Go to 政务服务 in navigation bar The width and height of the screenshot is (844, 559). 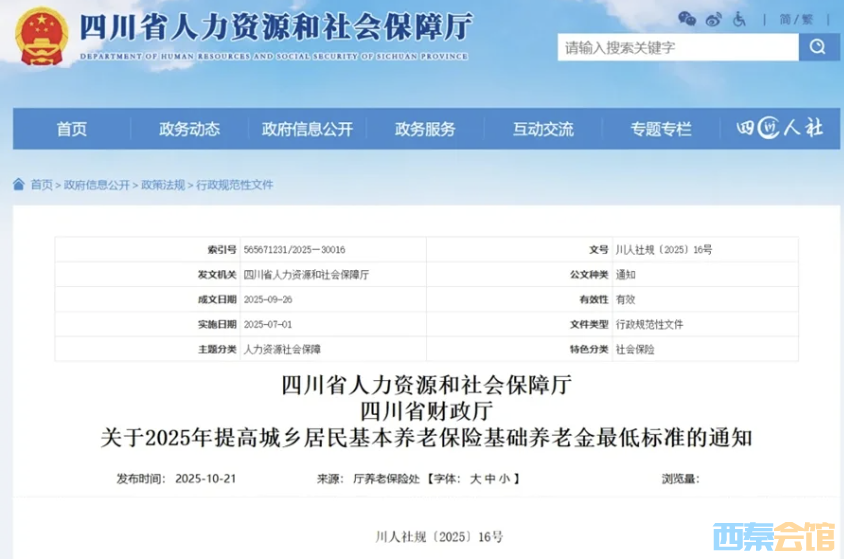tap(425, 129)
